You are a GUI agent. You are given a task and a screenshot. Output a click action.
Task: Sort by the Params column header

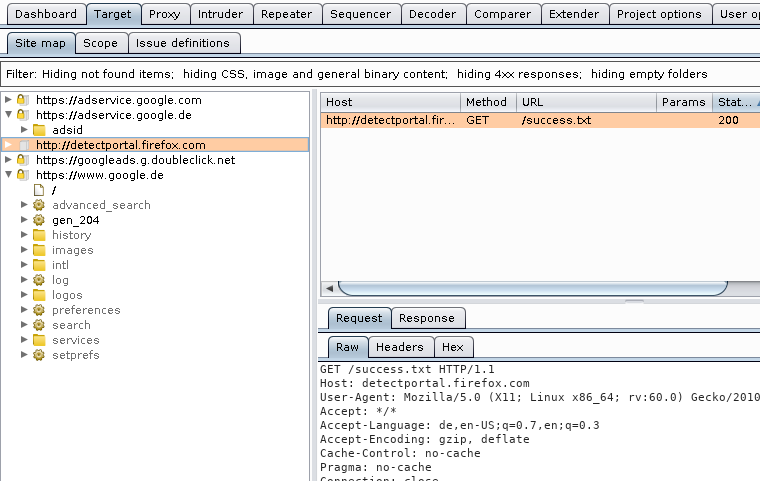pyautogui.click(x=684, y=102)
